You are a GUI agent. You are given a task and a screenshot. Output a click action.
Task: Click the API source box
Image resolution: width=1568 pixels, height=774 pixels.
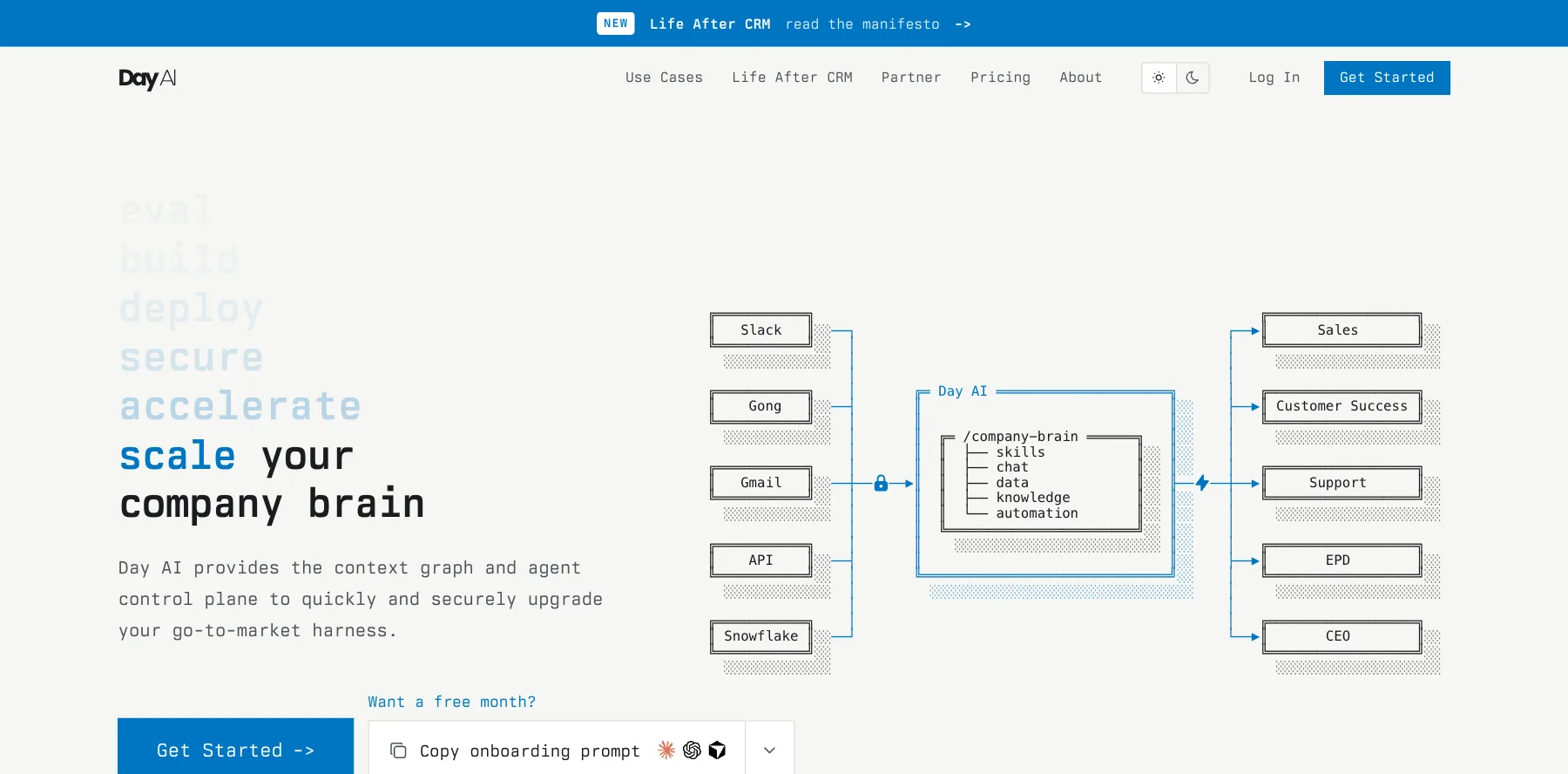click(x=761, y=560)
